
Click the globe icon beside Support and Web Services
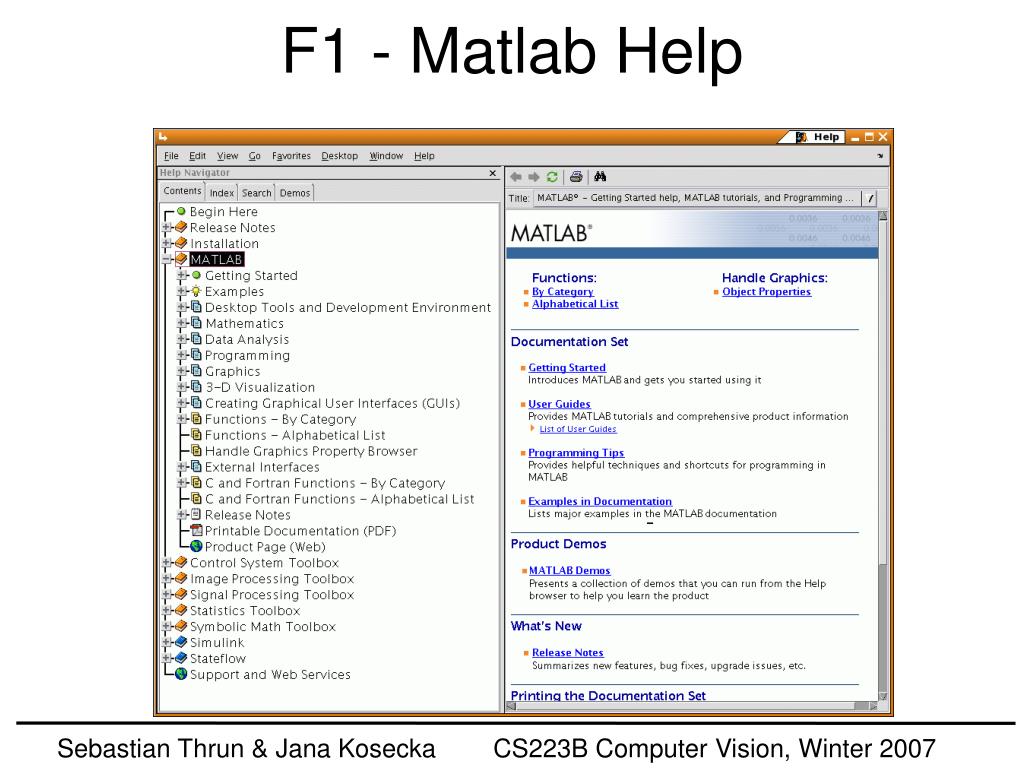[182, 674]
